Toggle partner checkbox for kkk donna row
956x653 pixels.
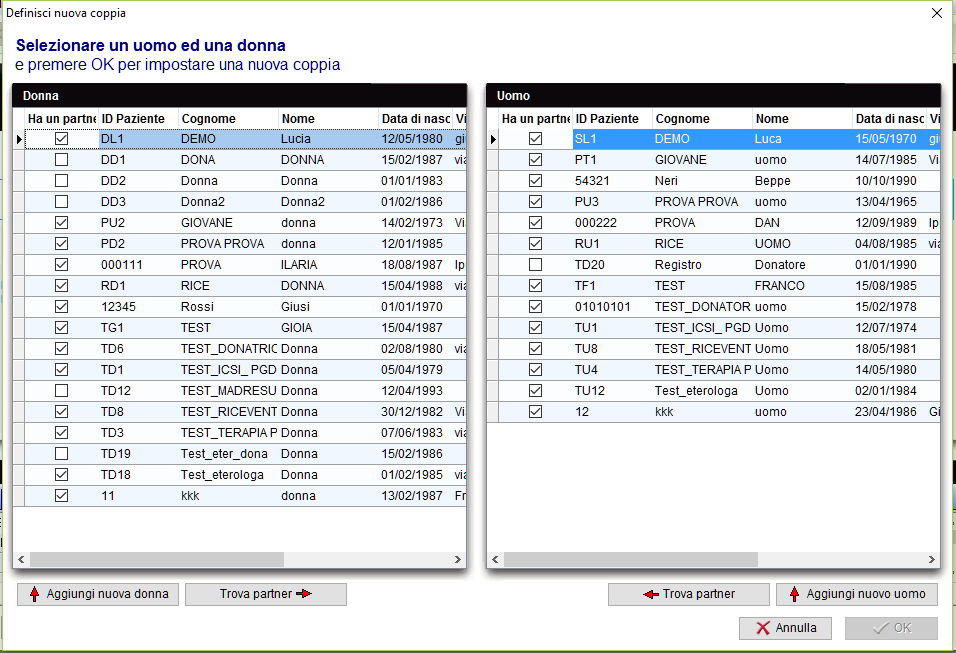click(61, 496)
